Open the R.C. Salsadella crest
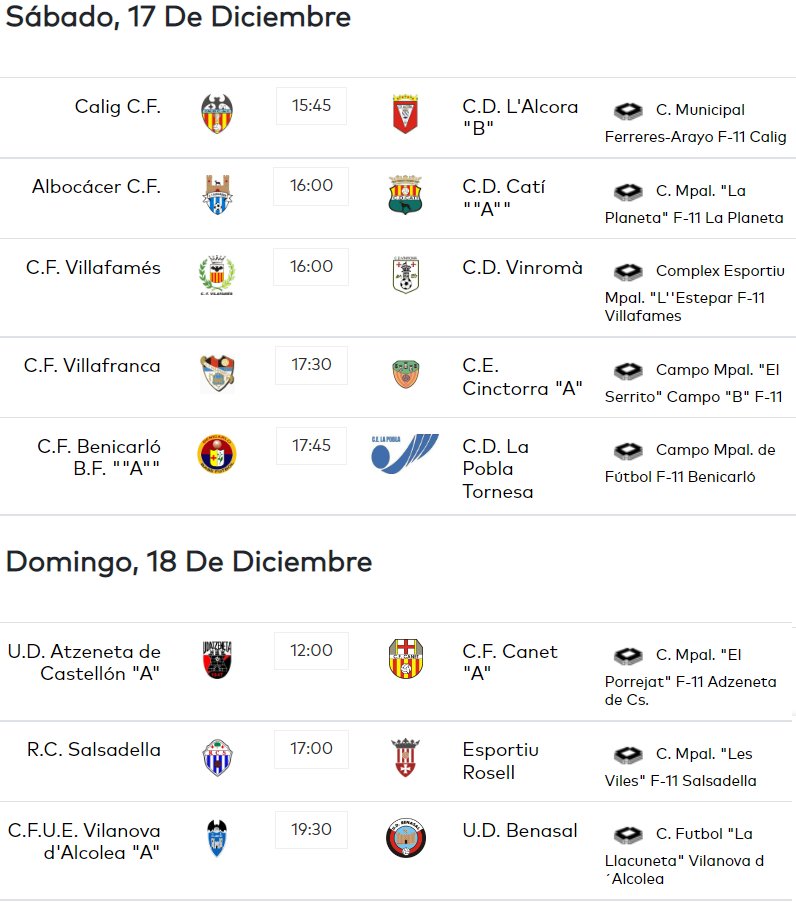 pos(218,757)
